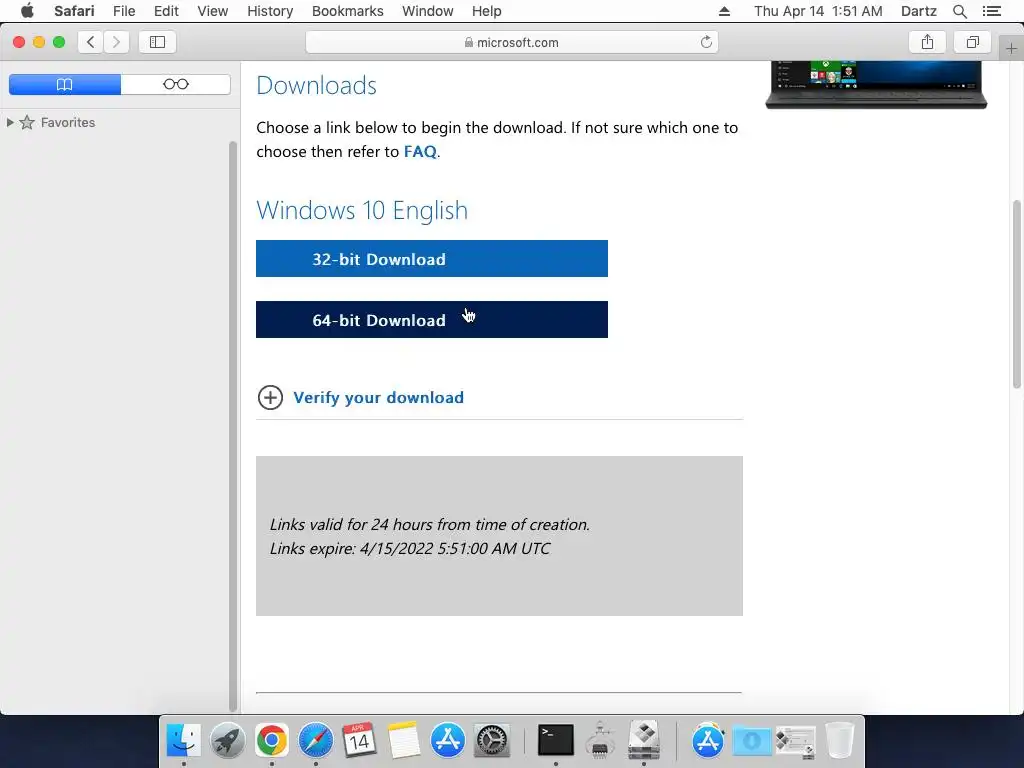Click the date and time in menu bar
Image resolution: width=1024 pixels, height=768 pixels.
[818, 11]
